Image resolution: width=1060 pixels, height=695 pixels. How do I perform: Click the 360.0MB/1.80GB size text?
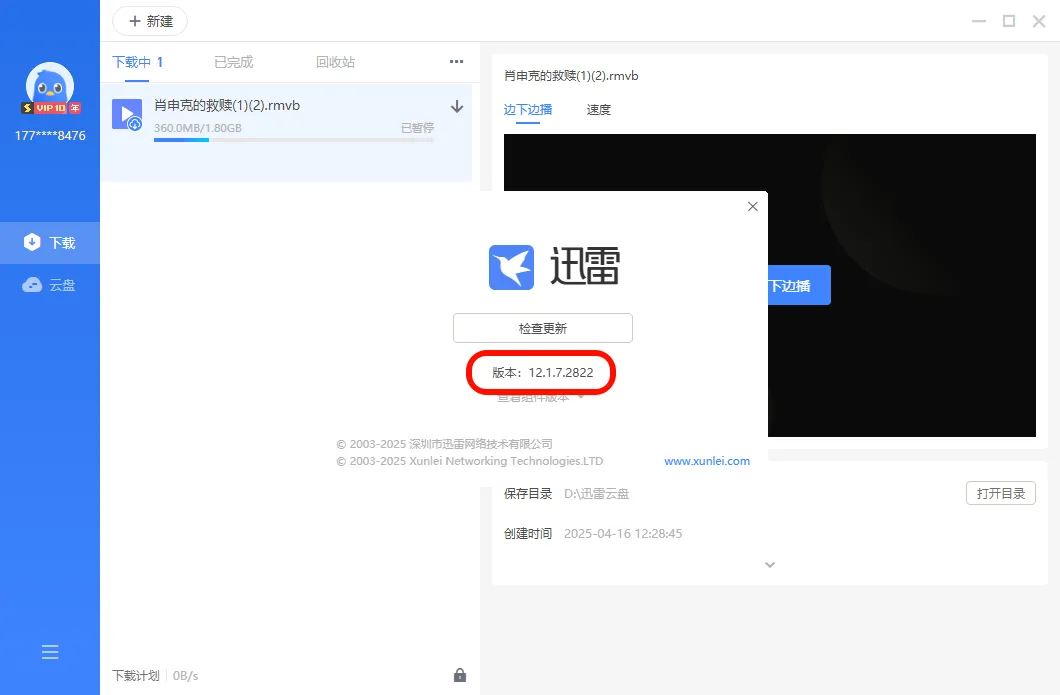click(197, 128)
